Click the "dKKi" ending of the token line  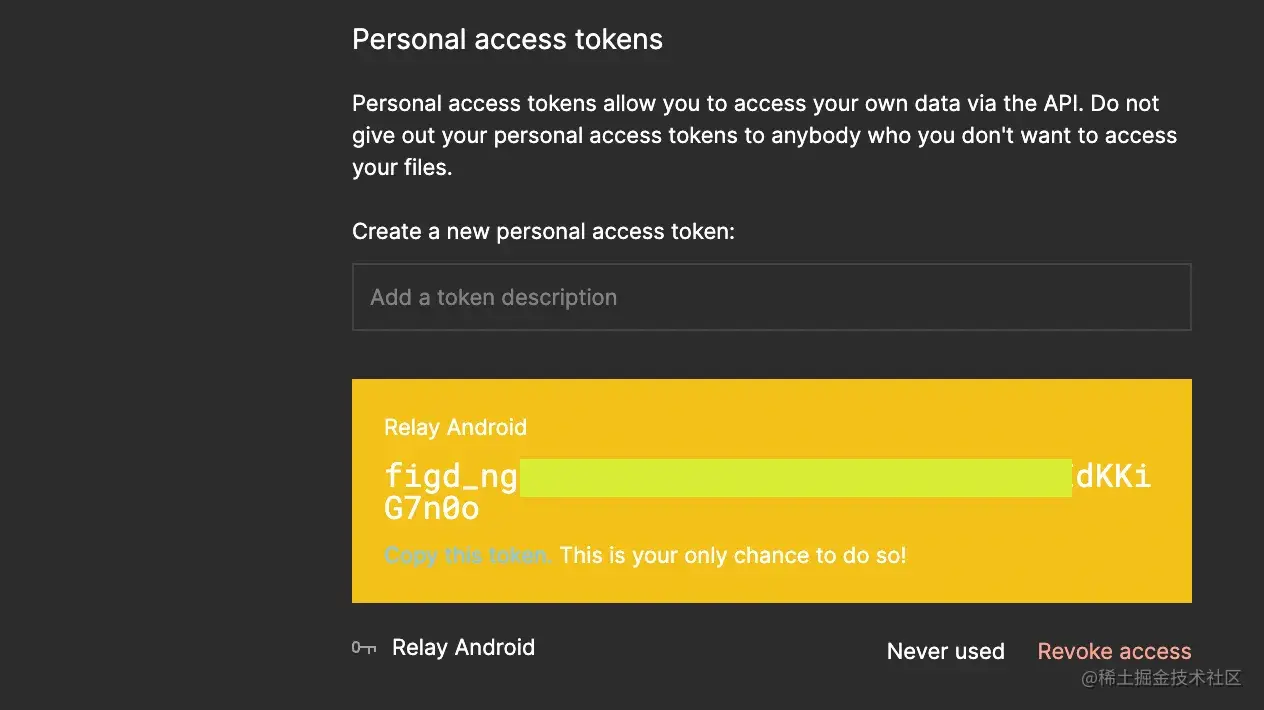[x=1114, y=477]
